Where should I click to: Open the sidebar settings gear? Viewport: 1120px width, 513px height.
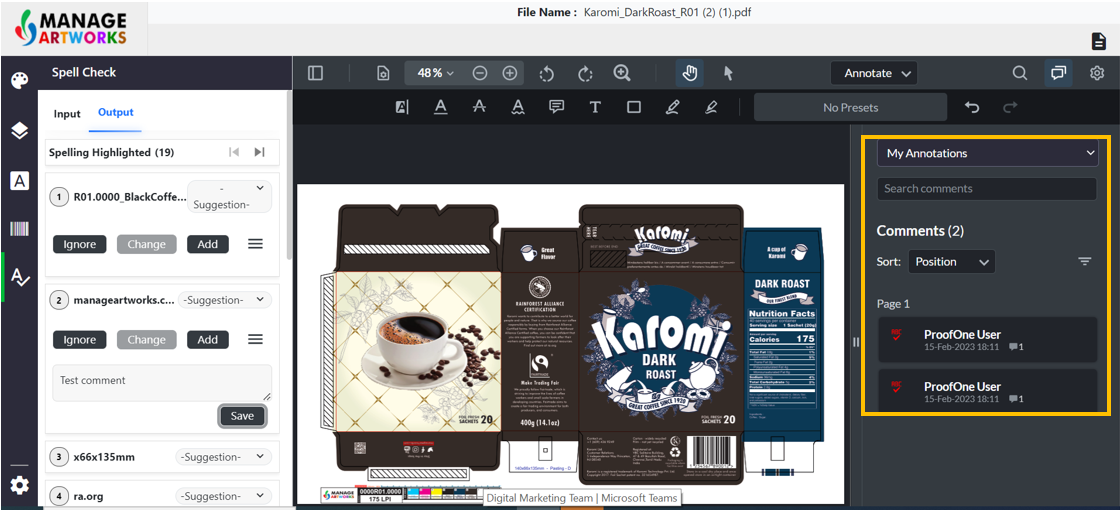click(19, 485)
